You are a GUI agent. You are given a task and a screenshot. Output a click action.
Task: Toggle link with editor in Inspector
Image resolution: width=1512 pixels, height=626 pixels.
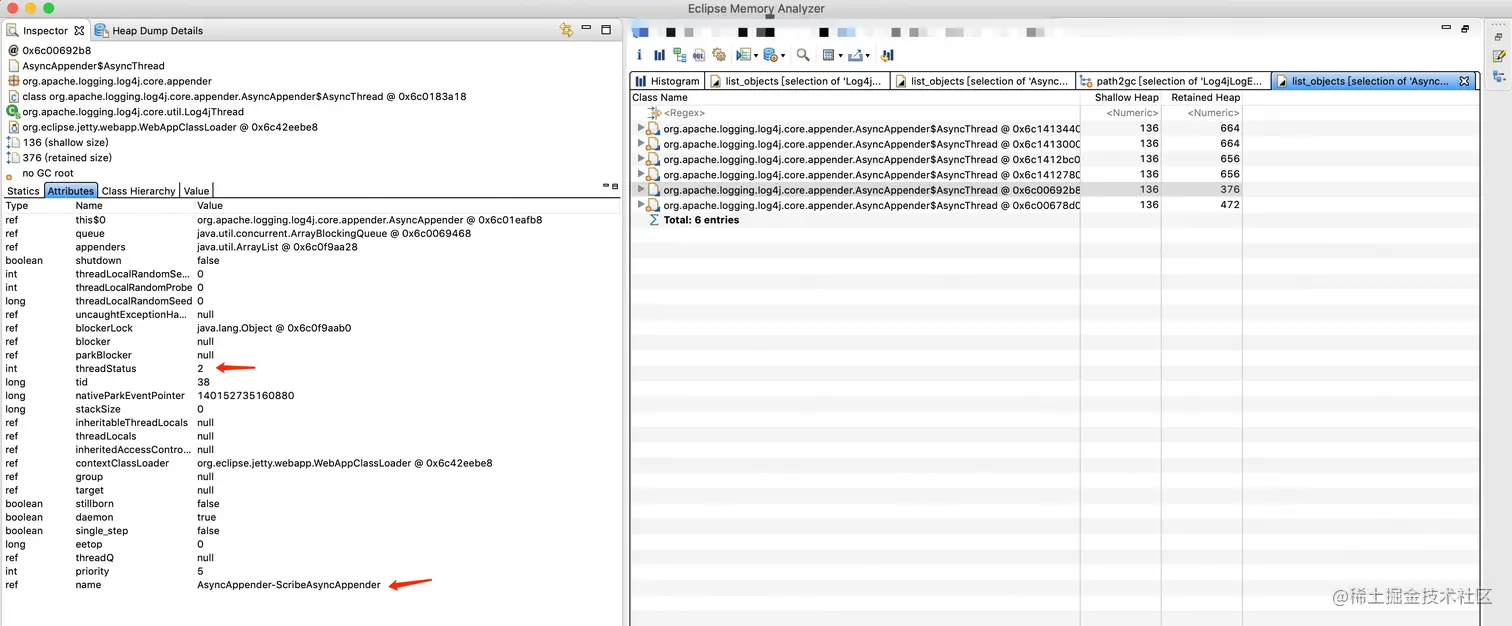click(567, 30)
